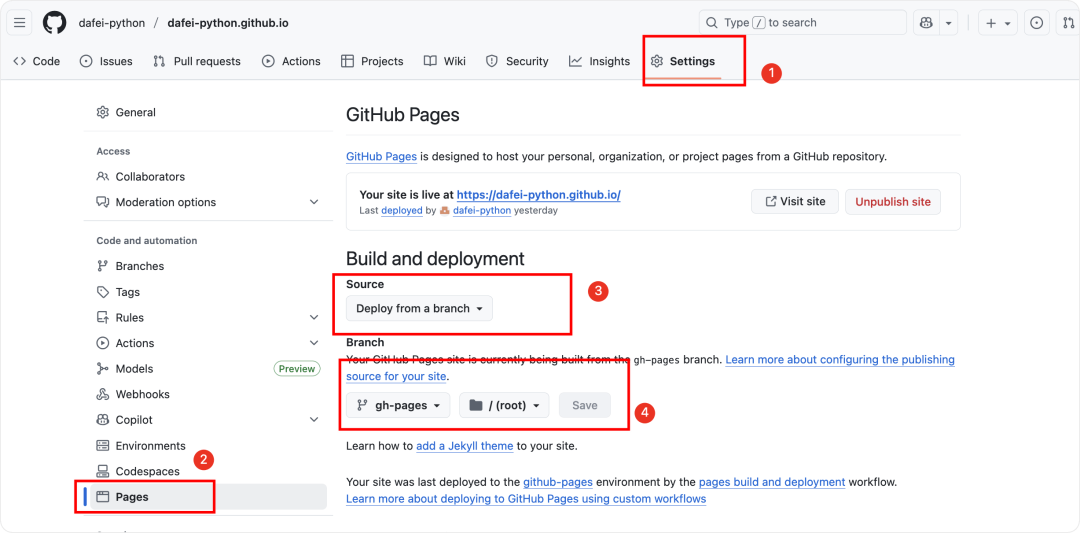This screenshot has width=1080, height=533.
Task: Click the General gear icon
Action: tap(103, 112)
